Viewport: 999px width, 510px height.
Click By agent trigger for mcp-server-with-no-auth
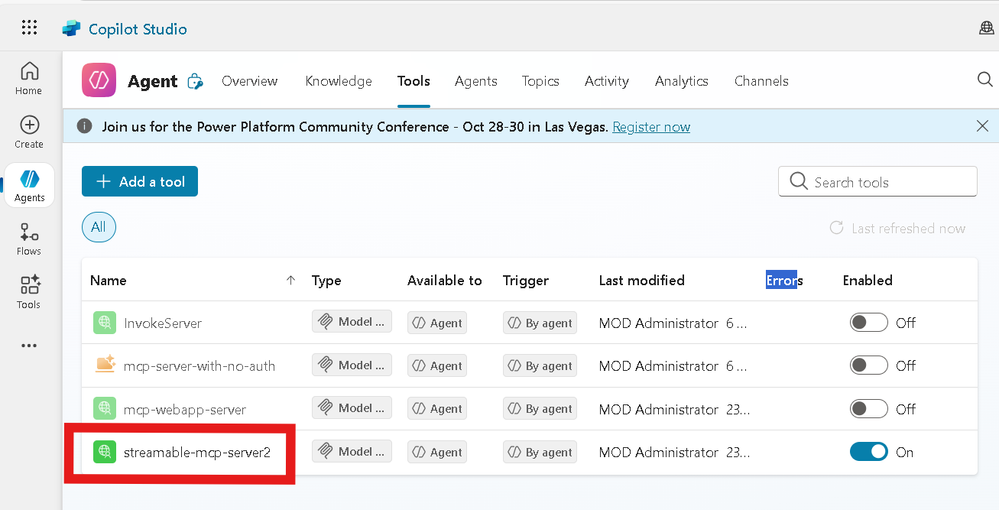click(x=540, y=366)
